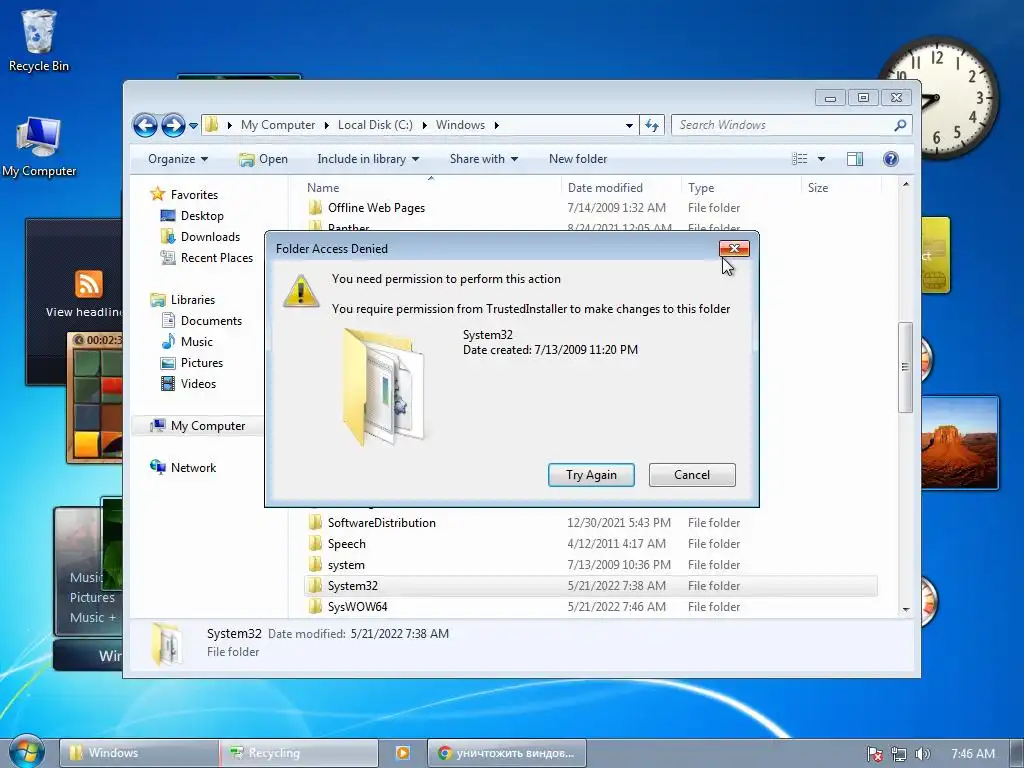Click the Explorer Forward arrow button

[173, 125]
